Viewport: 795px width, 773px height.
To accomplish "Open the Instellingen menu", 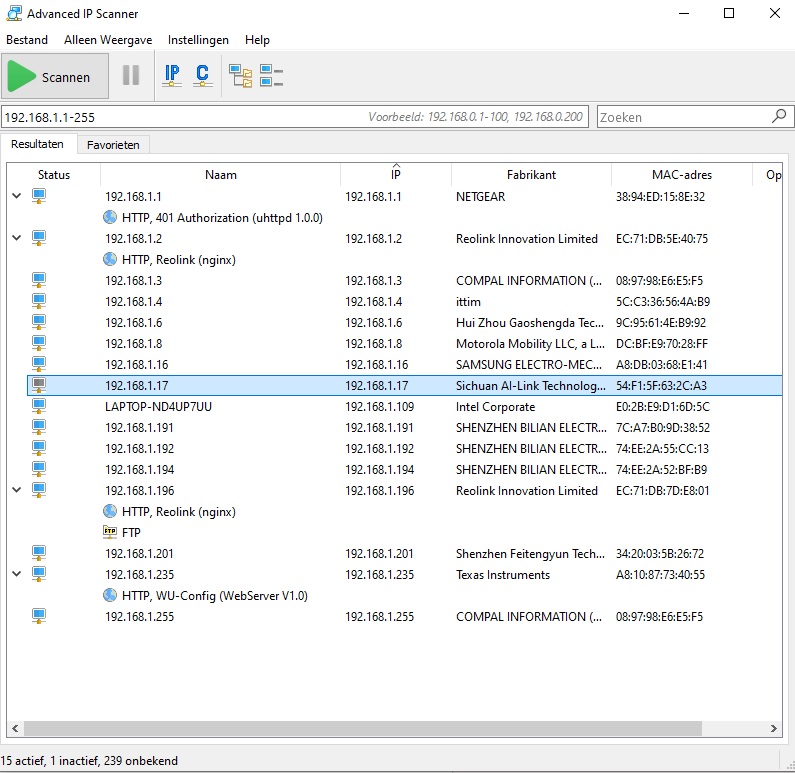I will tap(198, 40).
